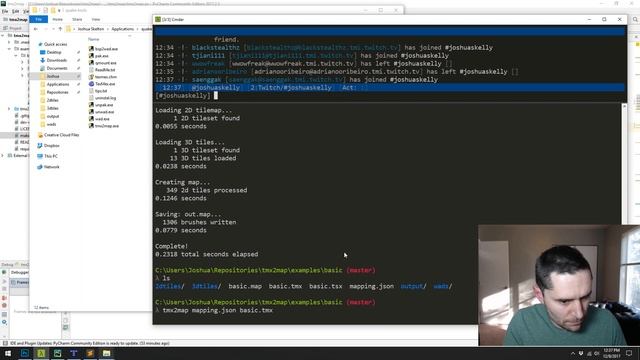640x360 pixels.
Task: Open the Windows Start menu
Action: tap(8, 353)
